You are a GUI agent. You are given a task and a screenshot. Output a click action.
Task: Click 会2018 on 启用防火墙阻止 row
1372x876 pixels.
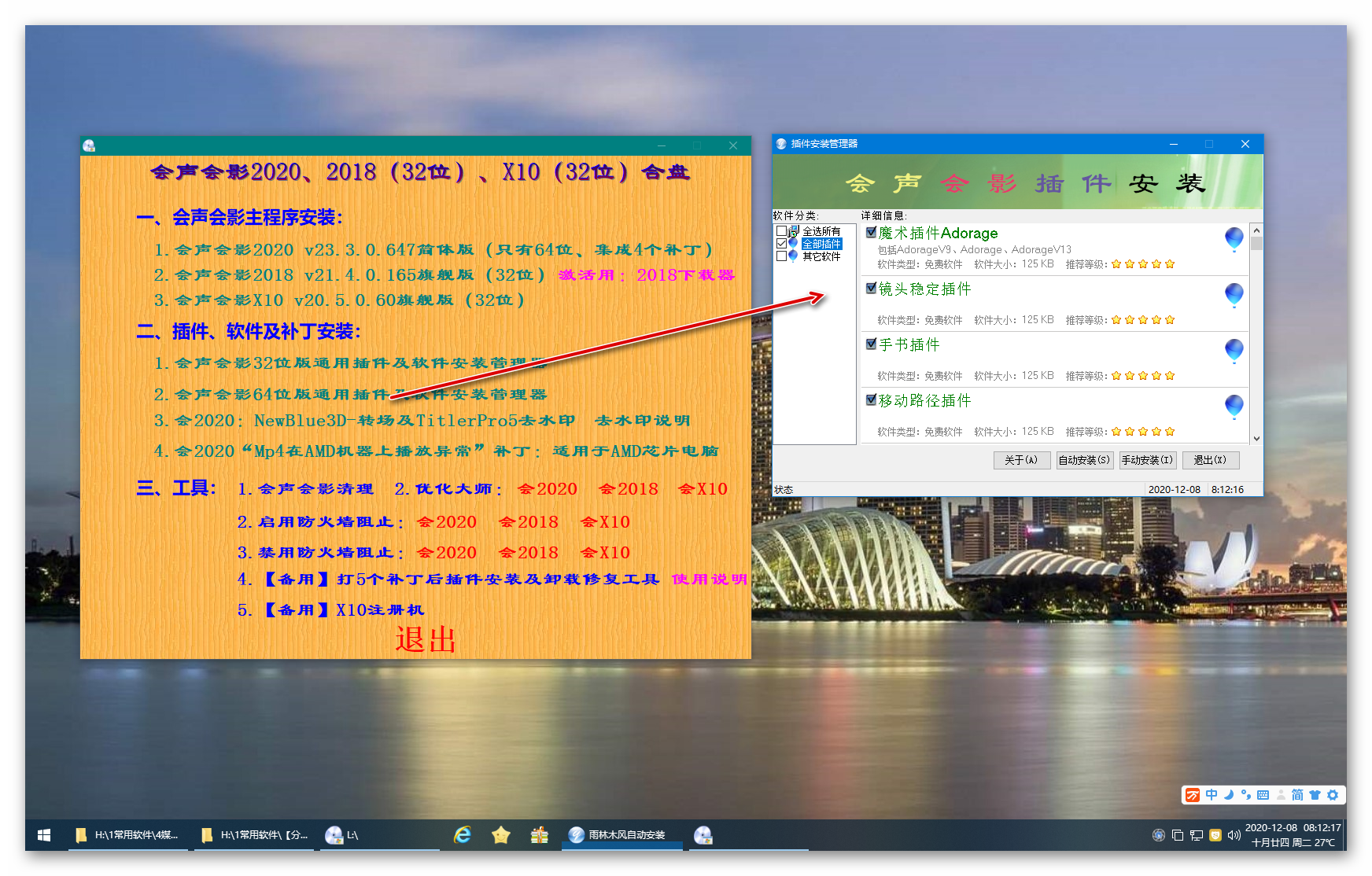tap(529, 522)
